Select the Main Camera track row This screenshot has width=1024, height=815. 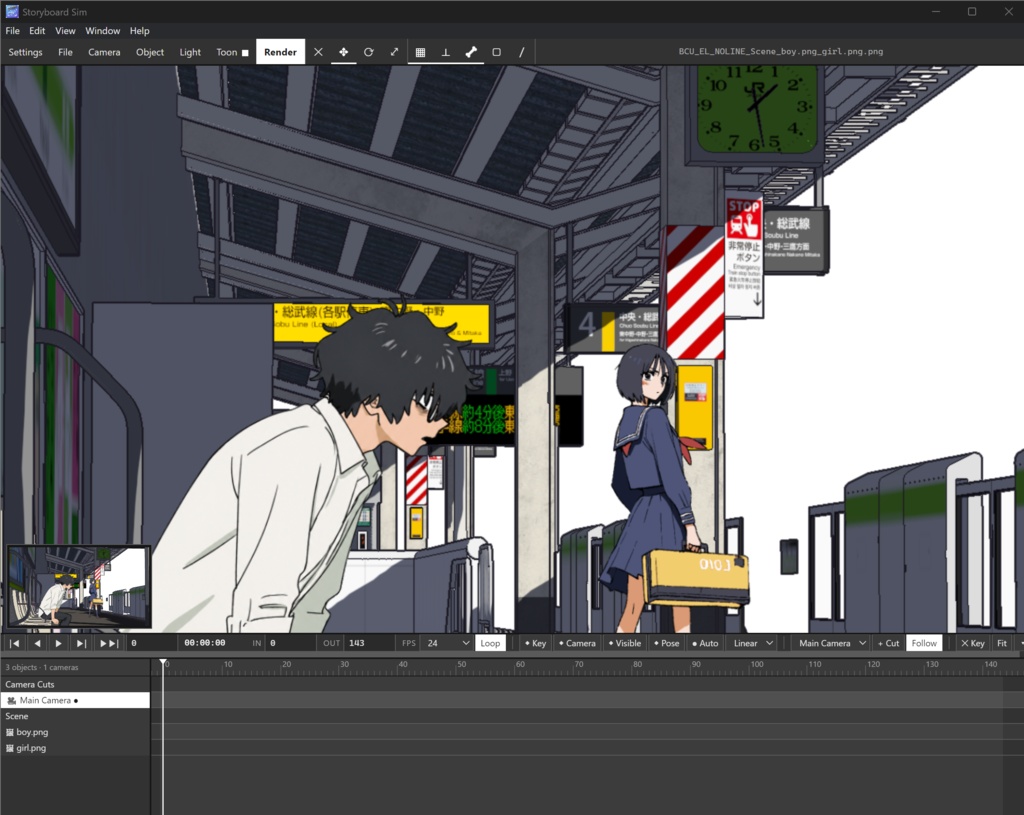point(75,700)
